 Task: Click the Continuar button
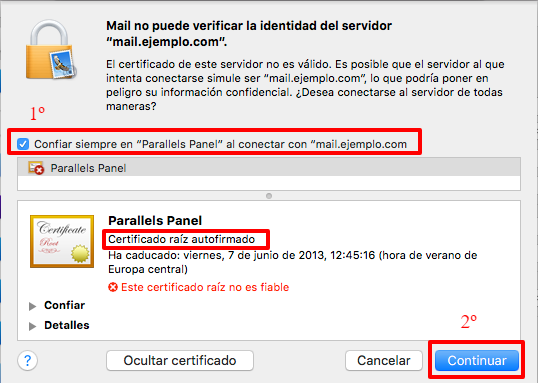[x=477, y=360]
